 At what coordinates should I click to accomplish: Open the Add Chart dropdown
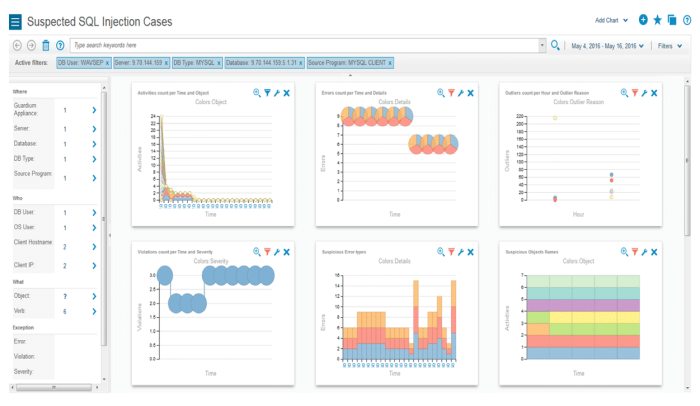coord(614,20)
